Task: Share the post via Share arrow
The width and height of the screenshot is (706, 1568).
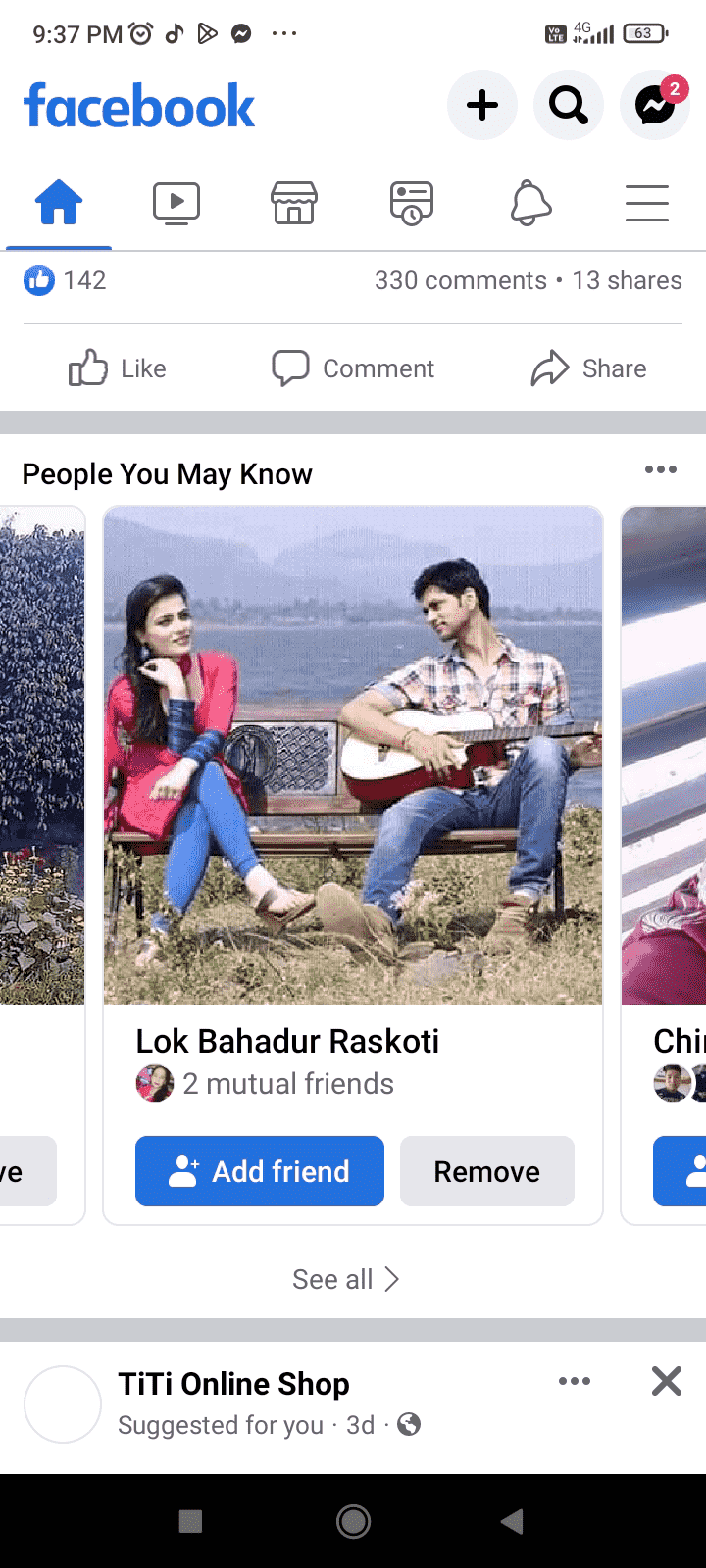Action: click(588, 368)
